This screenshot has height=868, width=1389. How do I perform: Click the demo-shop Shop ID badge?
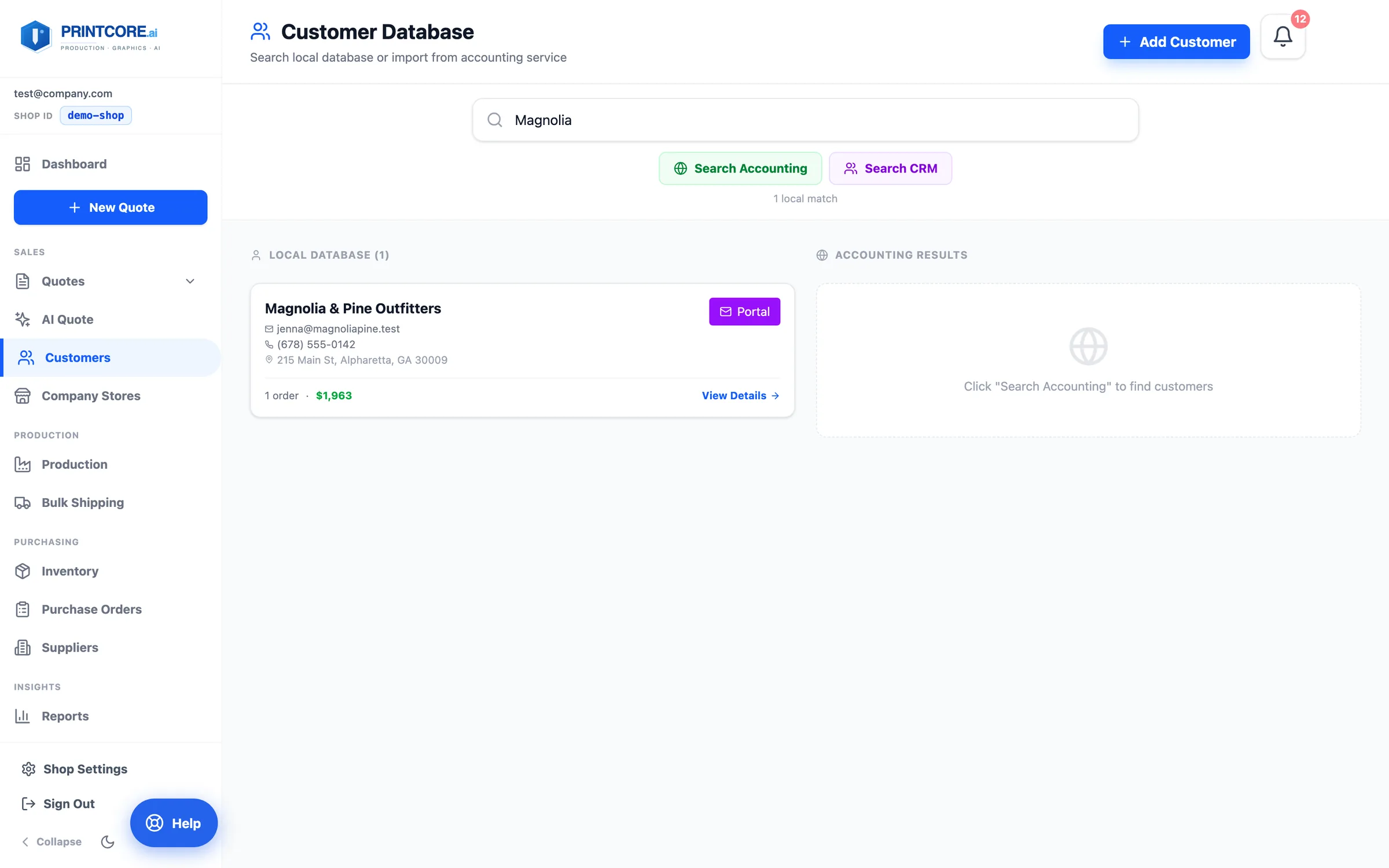click(95, 115)
